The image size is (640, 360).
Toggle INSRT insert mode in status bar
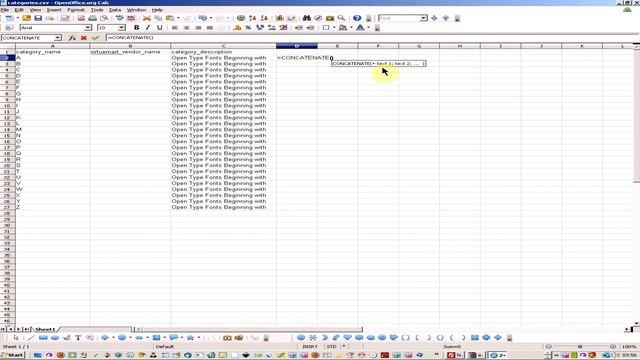(310, 347)
